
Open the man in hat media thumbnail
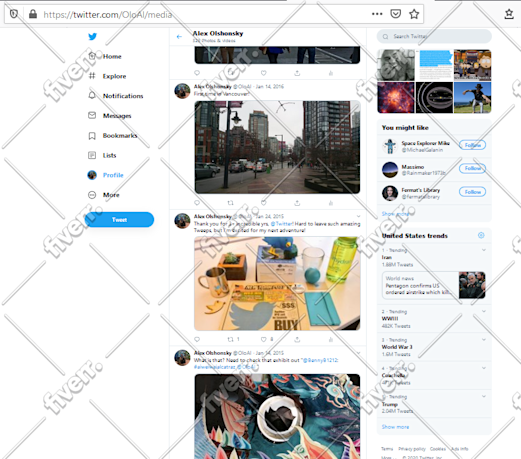click(x=472, y=98)
